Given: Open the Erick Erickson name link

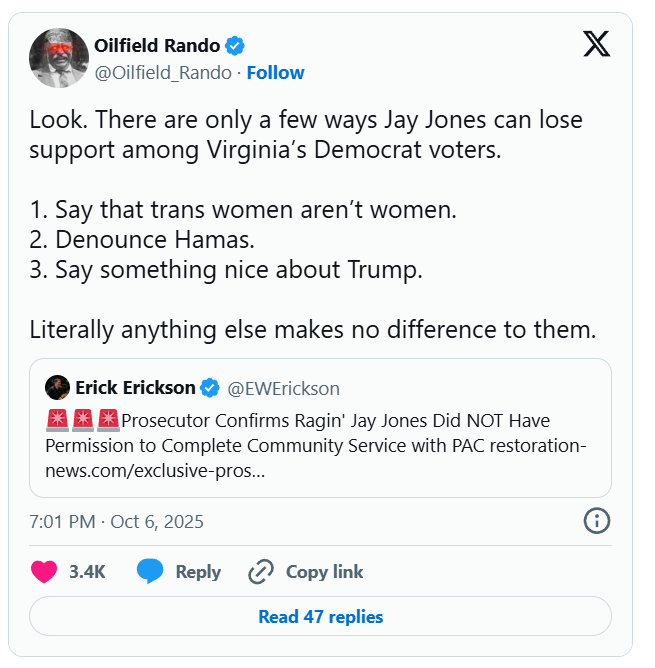Looking at the screenshot, I should pyautogui.click(x=135, y=388).
